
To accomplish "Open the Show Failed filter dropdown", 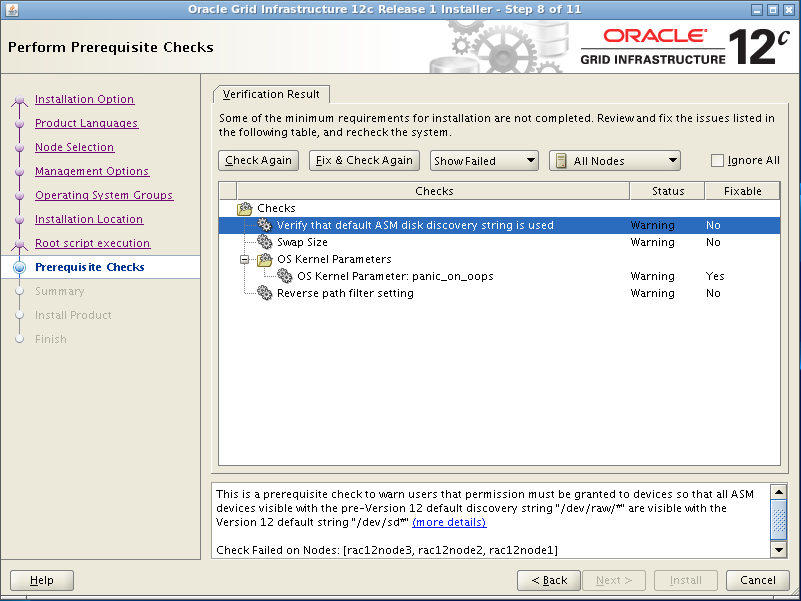I will [x=485, y=160].
